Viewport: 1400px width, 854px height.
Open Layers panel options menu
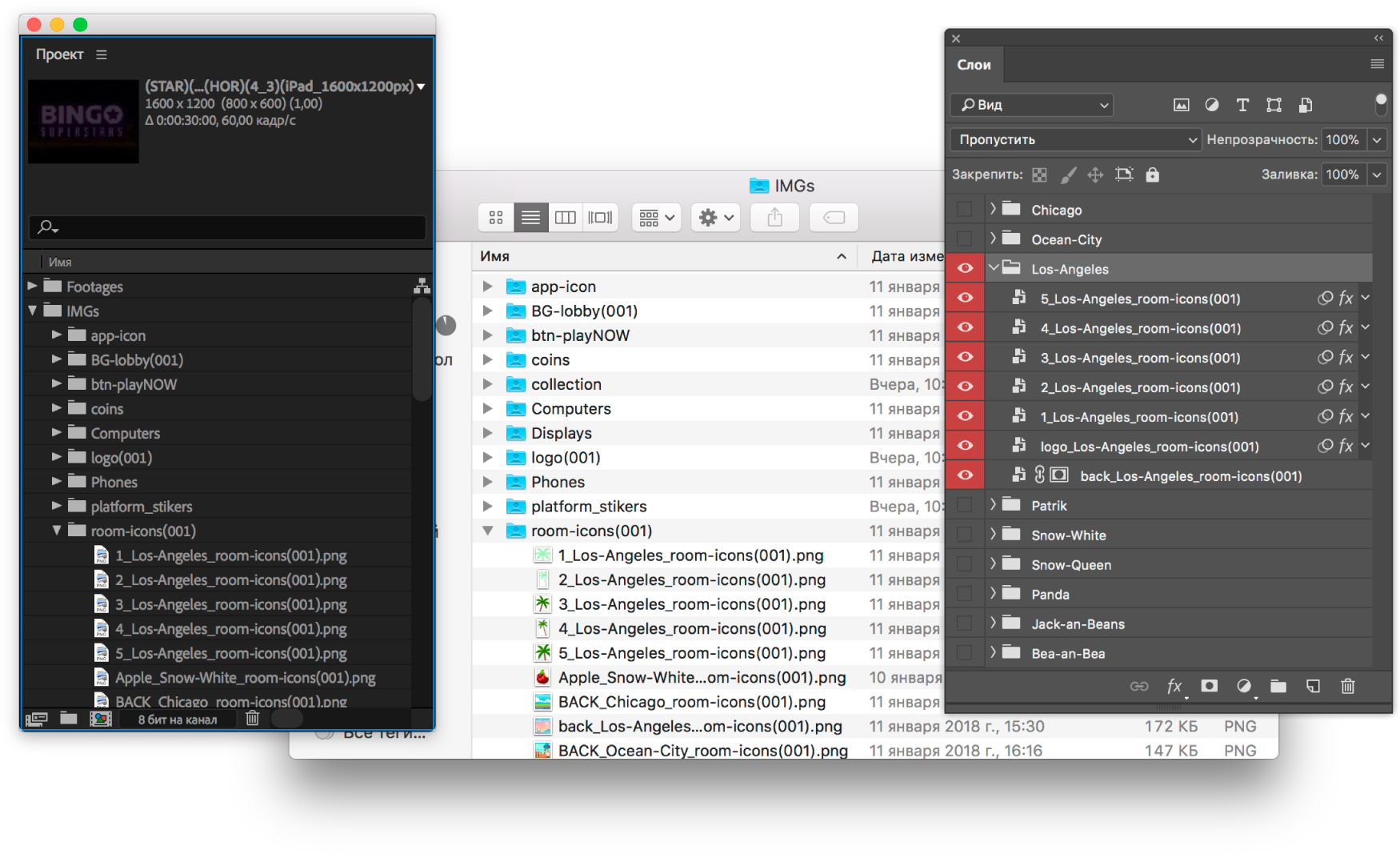1377,64
